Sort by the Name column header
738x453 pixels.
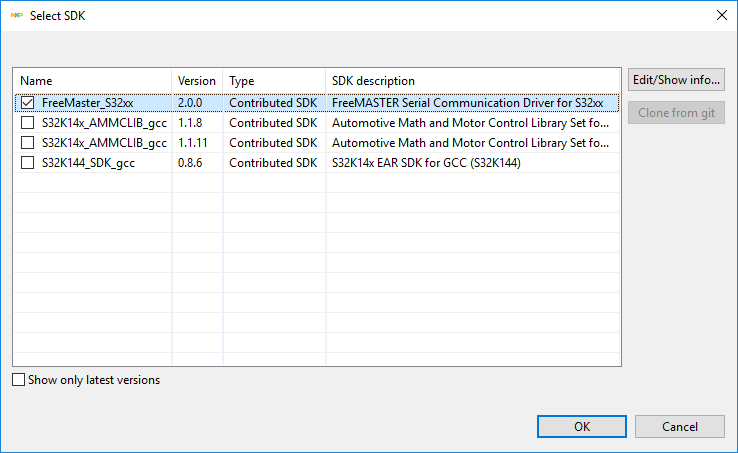pyautogui.click(x=90, y=80)
